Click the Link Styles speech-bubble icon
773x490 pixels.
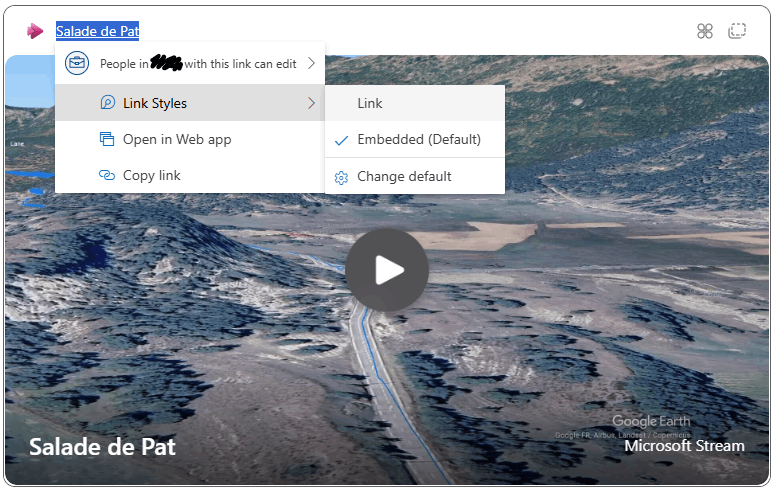pyautogui.click(x=107, y=103)
